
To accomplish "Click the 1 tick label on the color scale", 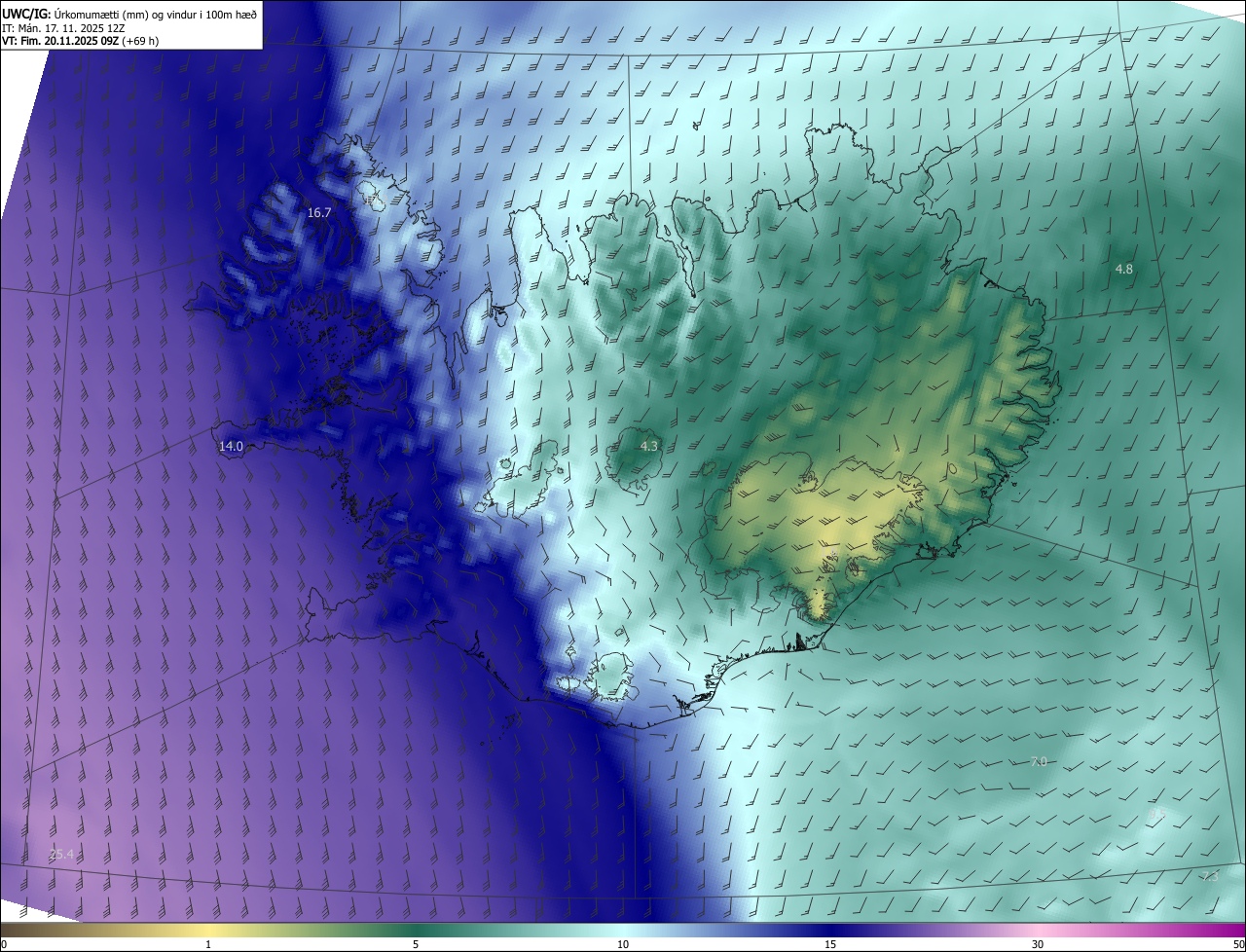I will (208, 944).
